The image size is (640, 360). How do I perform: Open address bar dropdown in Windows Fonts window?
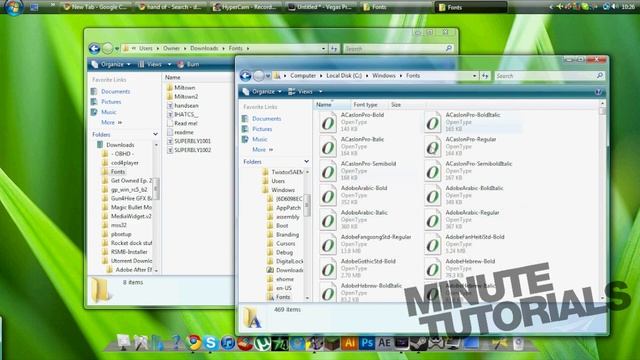474,76
